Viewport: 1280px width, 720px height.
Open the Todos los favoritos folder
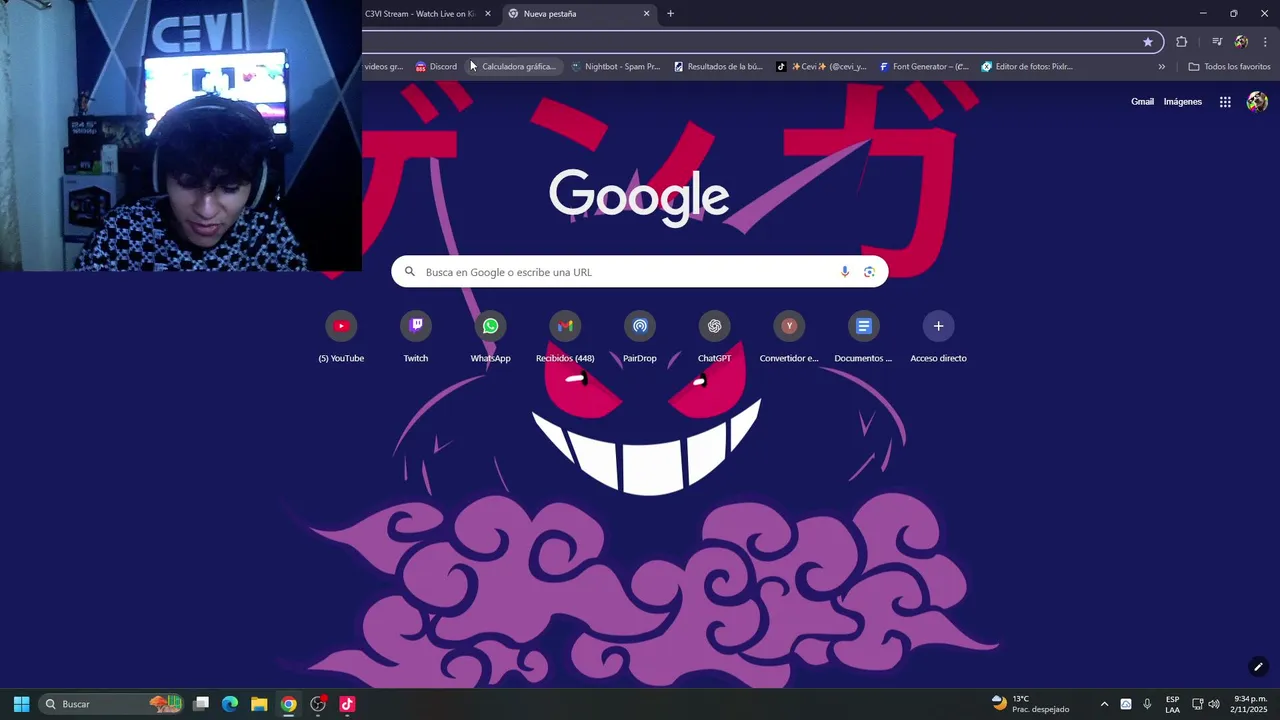coord(1229,67)
